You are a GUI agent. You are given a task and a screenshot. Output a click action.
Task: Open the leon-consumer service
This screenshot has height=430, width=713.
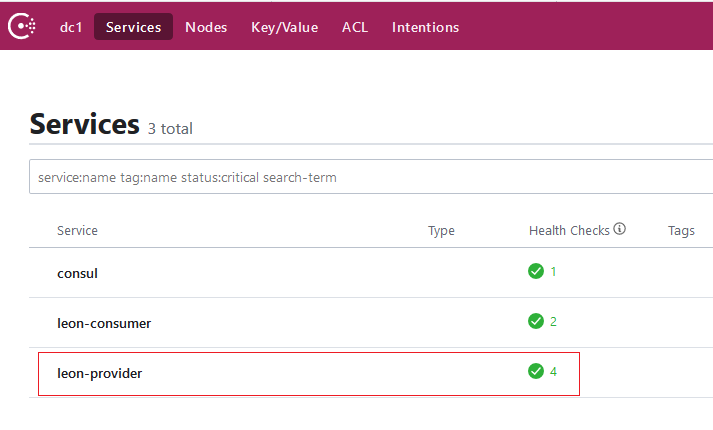[x=104, y=323]
